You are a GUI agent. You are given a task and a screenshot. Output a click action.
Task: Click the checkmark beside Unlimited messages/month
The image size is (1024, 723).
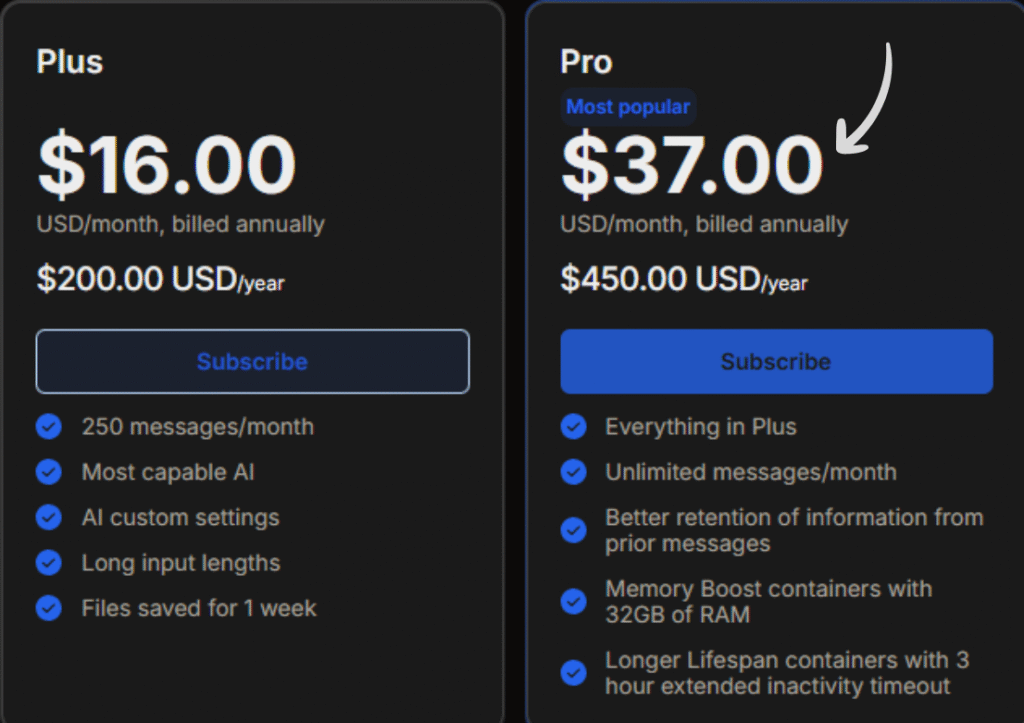point(573,472)
